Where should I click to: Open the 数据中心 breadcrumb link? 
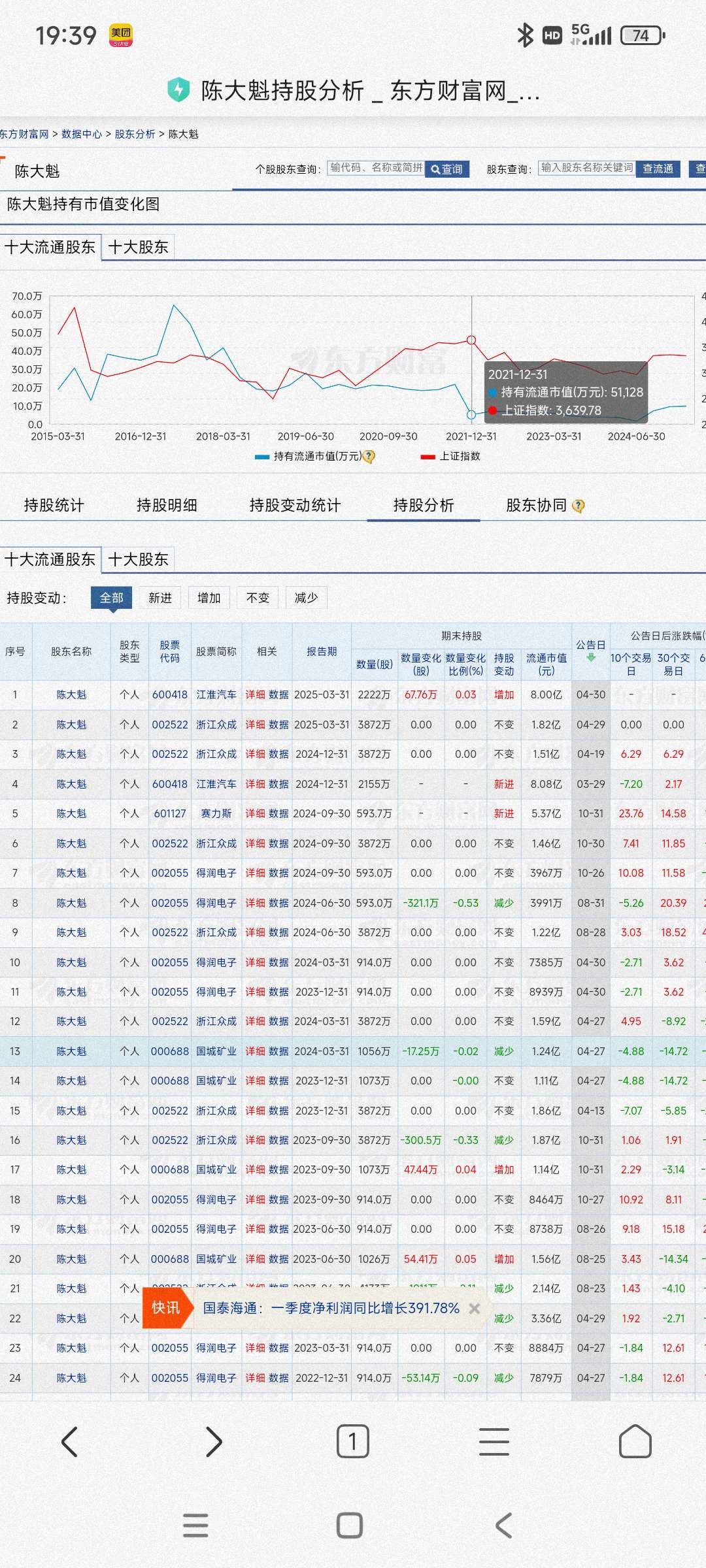tap(82, 134)
